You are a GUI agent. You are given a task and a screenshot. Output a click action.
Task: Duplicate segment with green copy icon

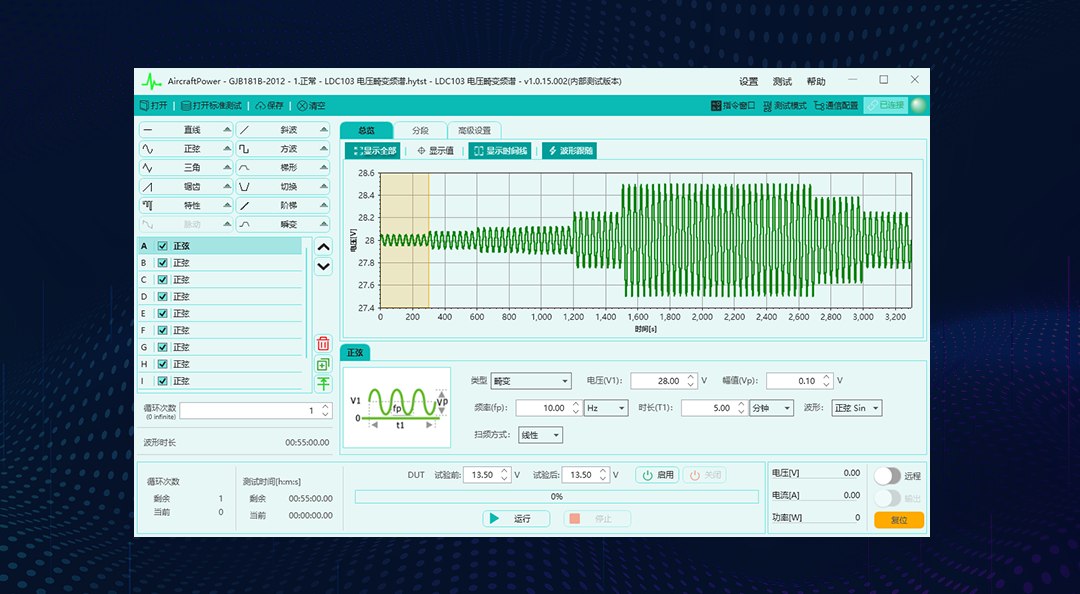323,365
